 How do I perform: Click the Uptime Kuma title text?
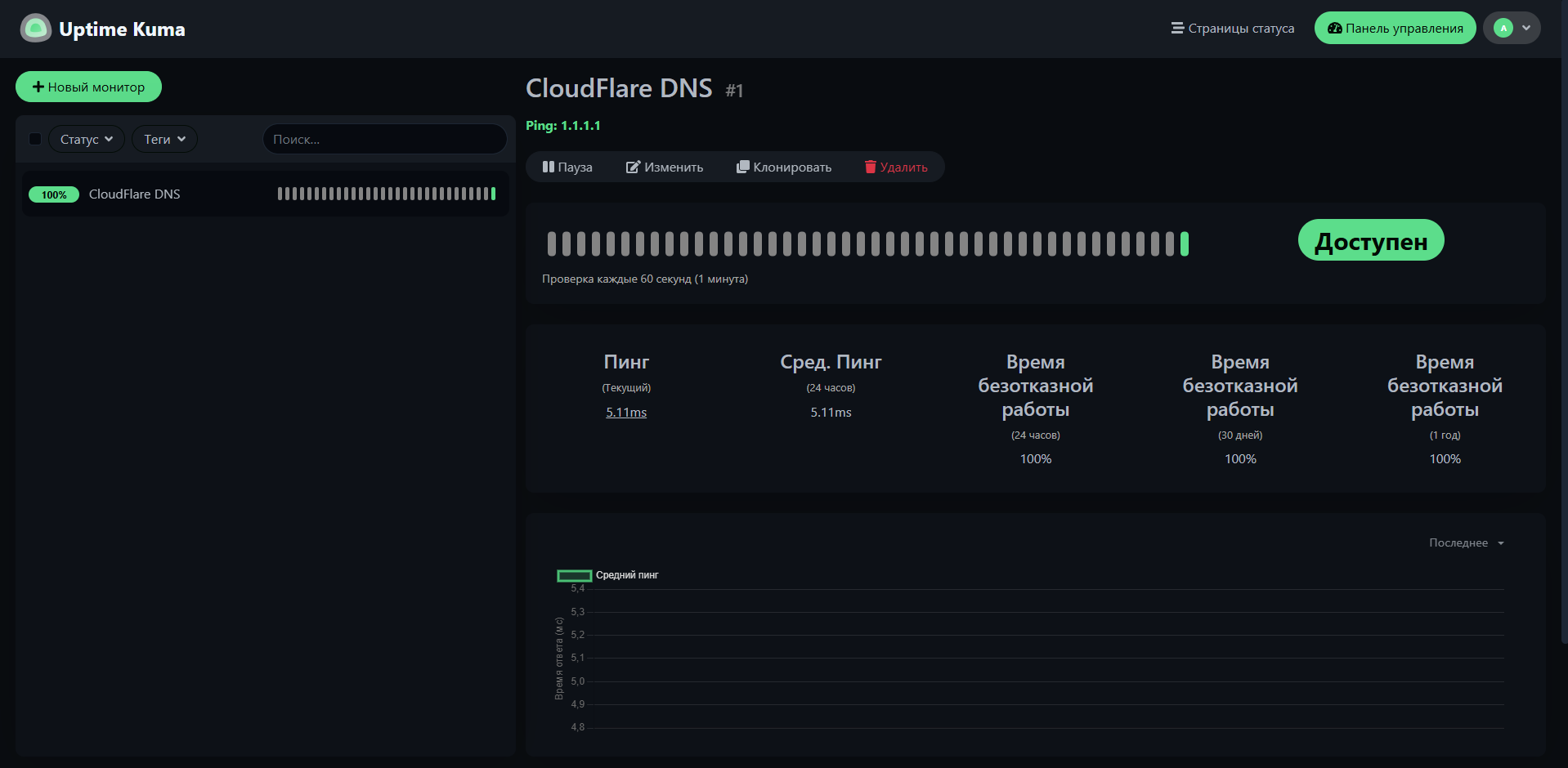click(x=122, y=29)
